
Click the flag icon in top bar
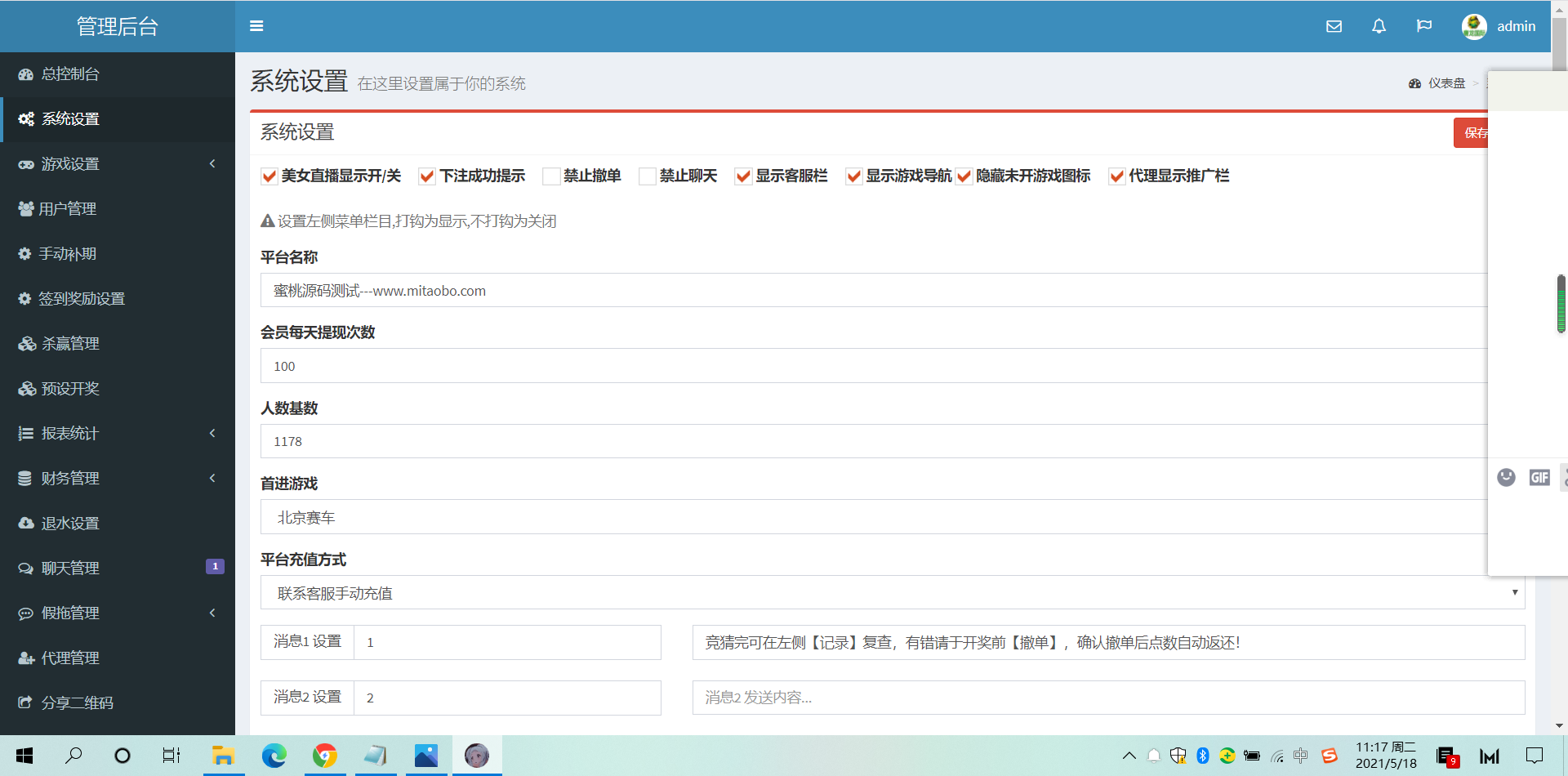pos(1424,26)
